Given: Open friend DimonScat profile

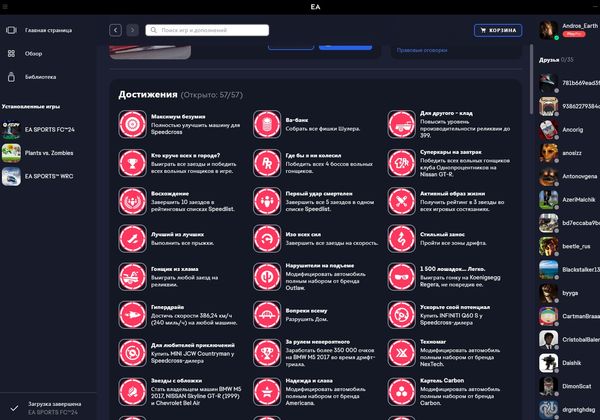Looking at the screenshot, I should point(569,386).
